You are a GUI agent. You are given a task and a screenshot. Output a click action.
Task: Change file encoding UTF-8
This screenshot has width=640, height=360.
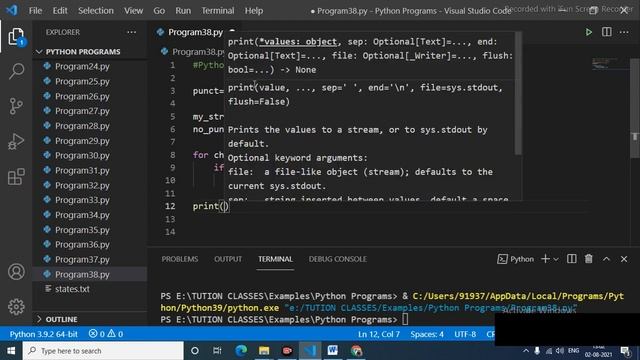point(465,334)
